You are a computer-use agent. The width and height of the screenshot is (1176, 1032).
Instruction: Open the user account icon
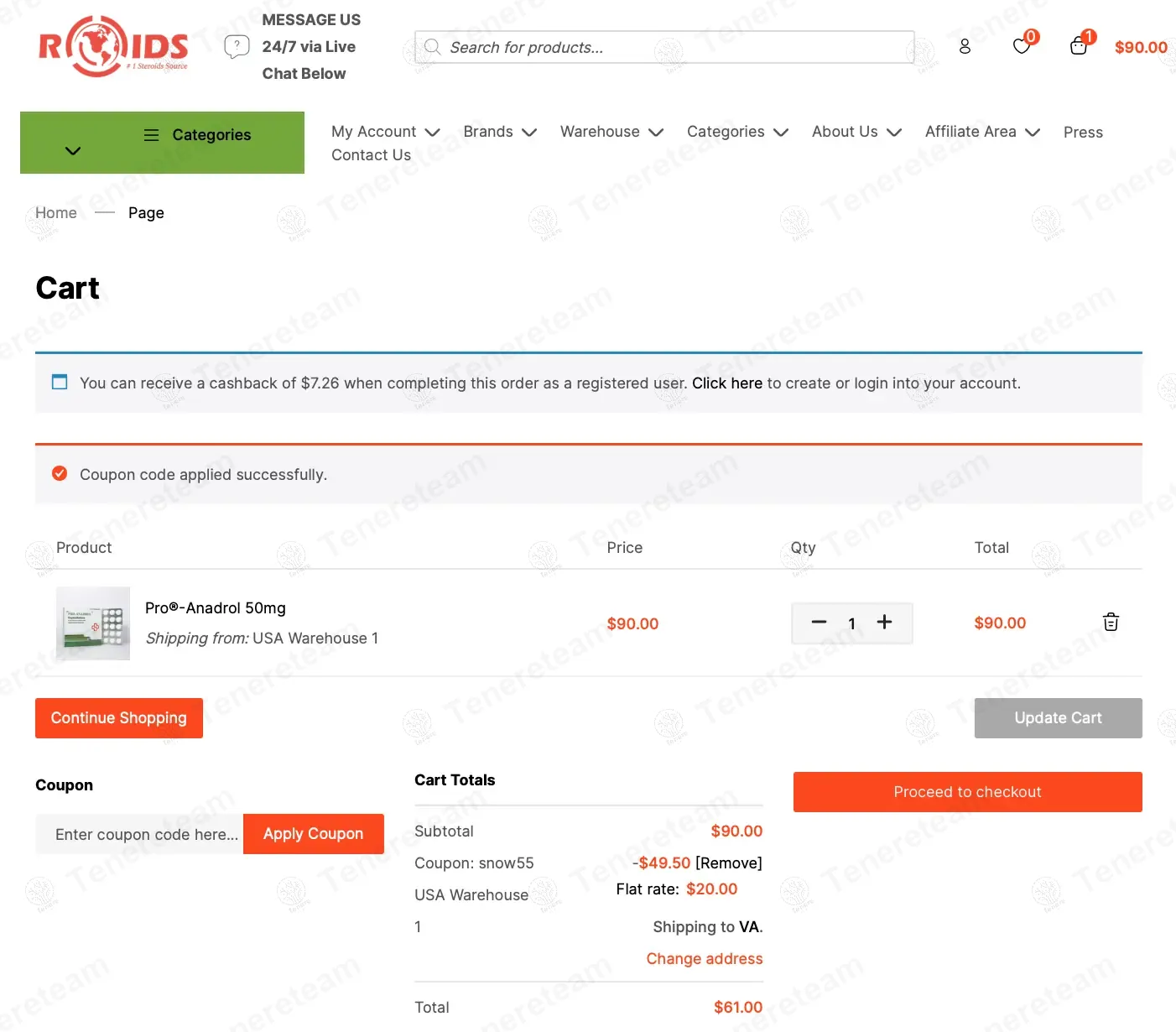point(965,46)
